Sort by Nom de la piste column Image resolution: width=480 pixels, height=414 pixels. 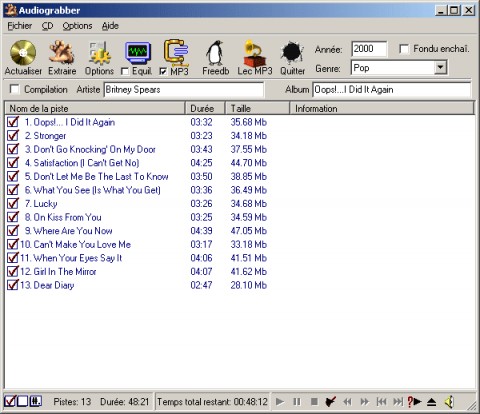tap(95, 108)
